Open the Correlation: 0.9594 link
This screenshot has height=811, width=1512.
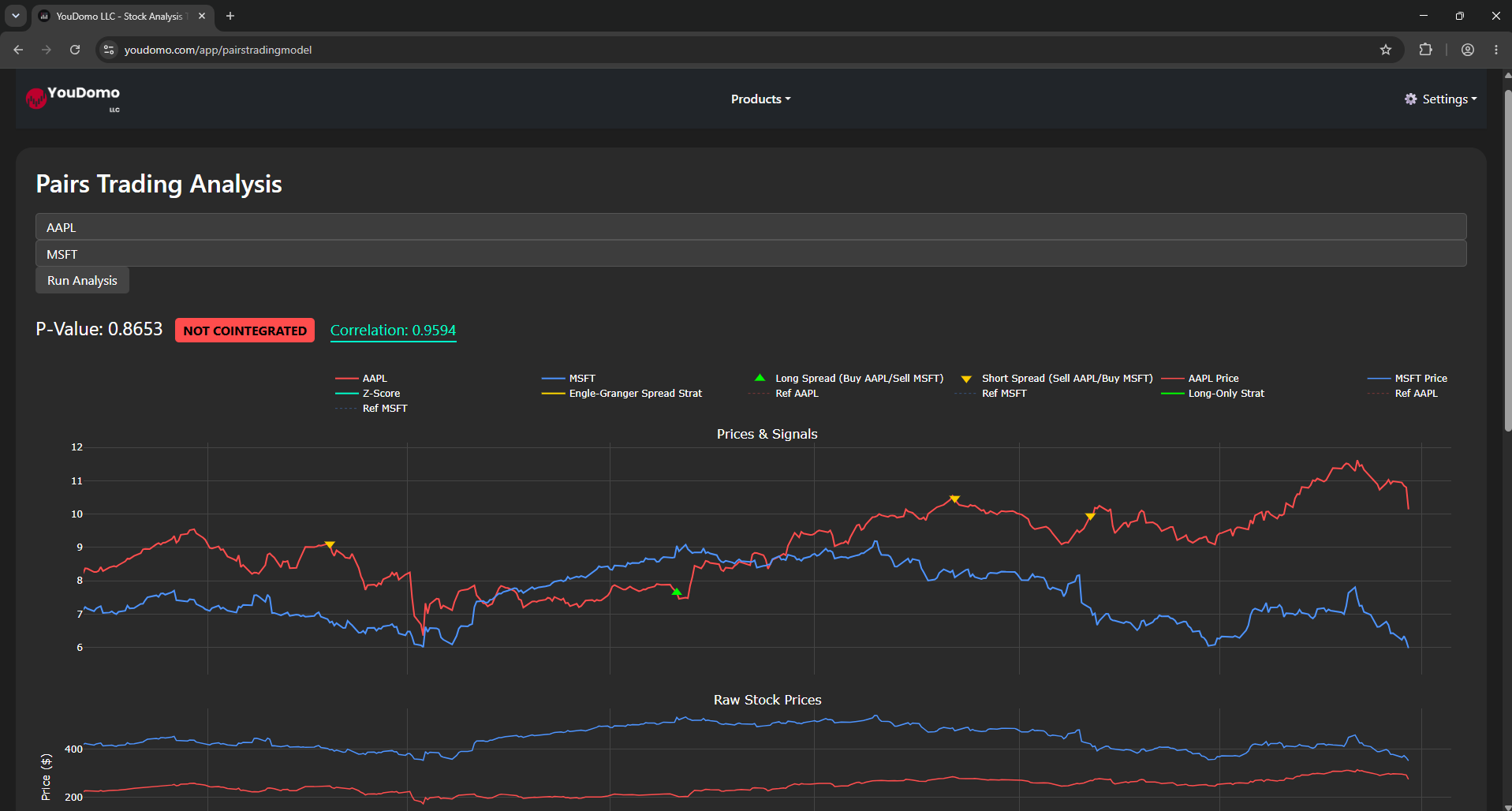[x=393, y=331]
